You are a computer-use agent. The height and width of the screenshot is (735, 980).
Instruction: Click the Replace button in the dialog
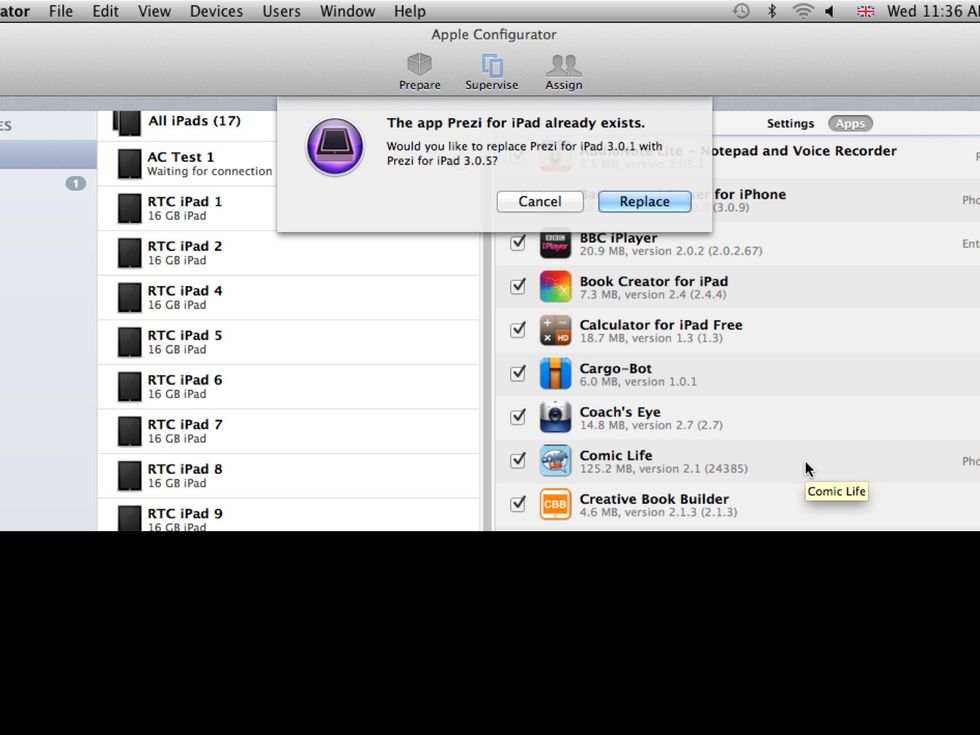644,201
